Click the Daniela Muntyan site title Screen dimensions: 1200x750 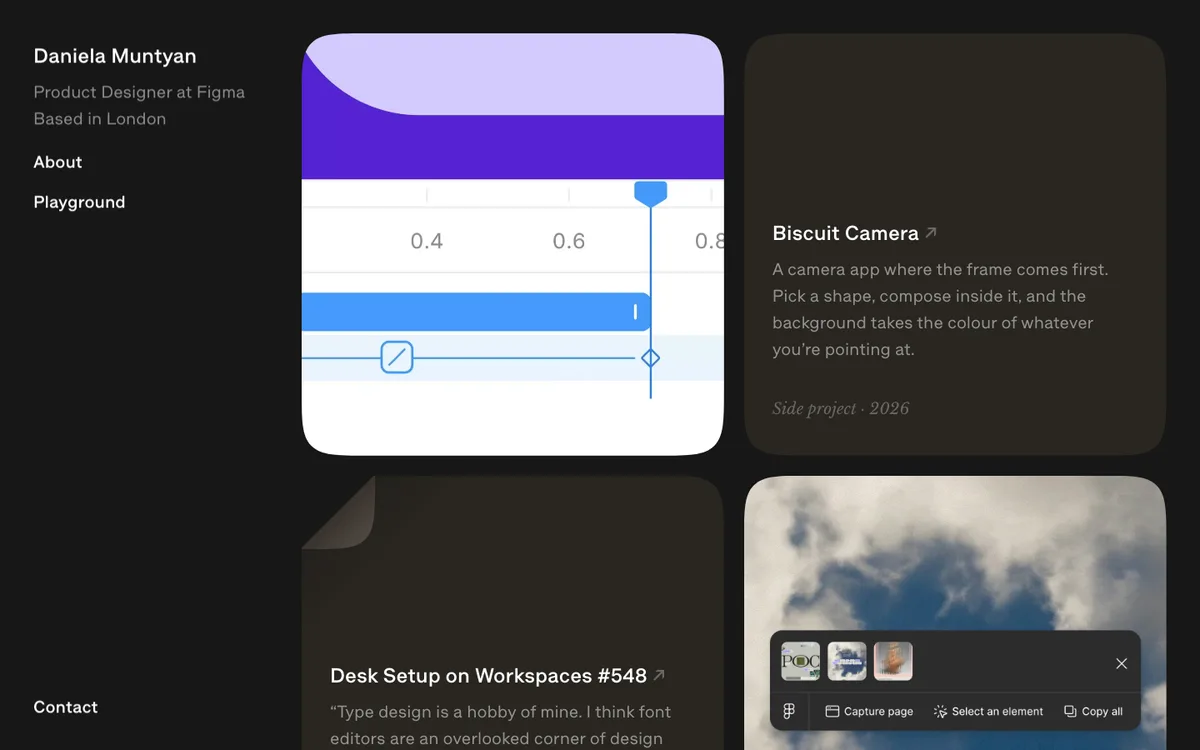(115, 56)
